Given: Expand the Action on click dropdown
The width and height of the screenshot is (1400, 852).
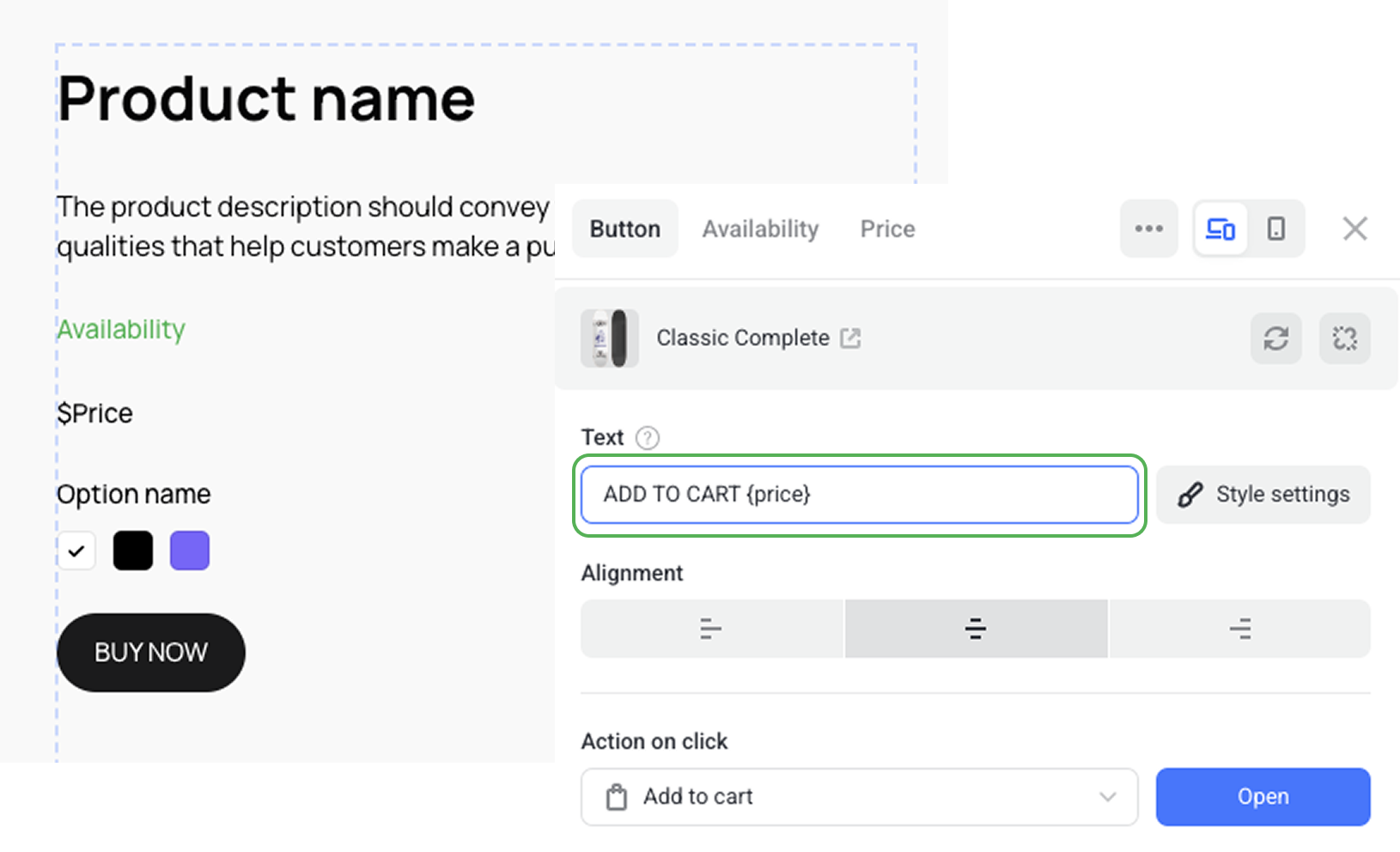Looking at the screenshot, I should pos(859,797).
